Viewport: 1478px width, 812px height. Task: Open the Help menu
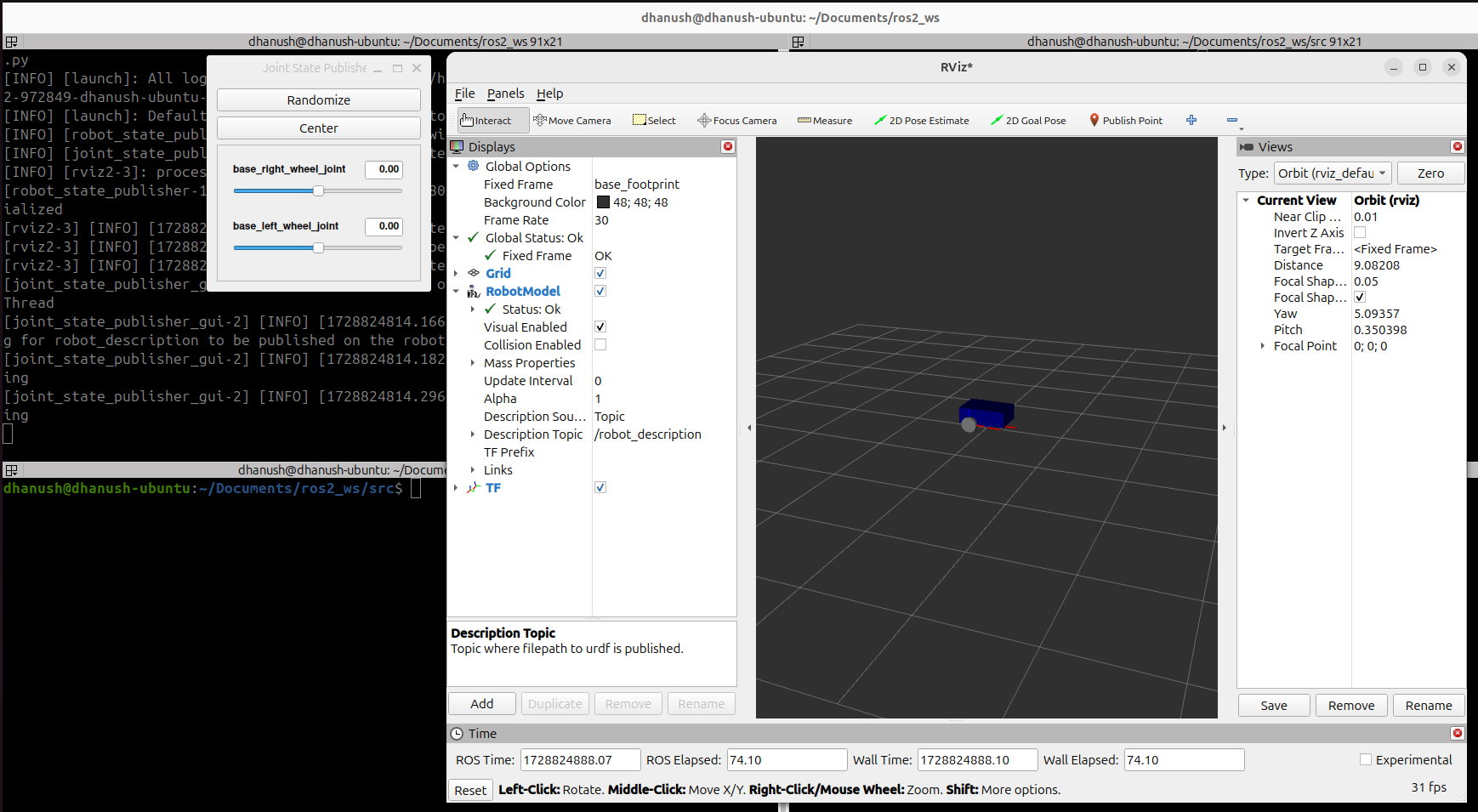point(549,94)
